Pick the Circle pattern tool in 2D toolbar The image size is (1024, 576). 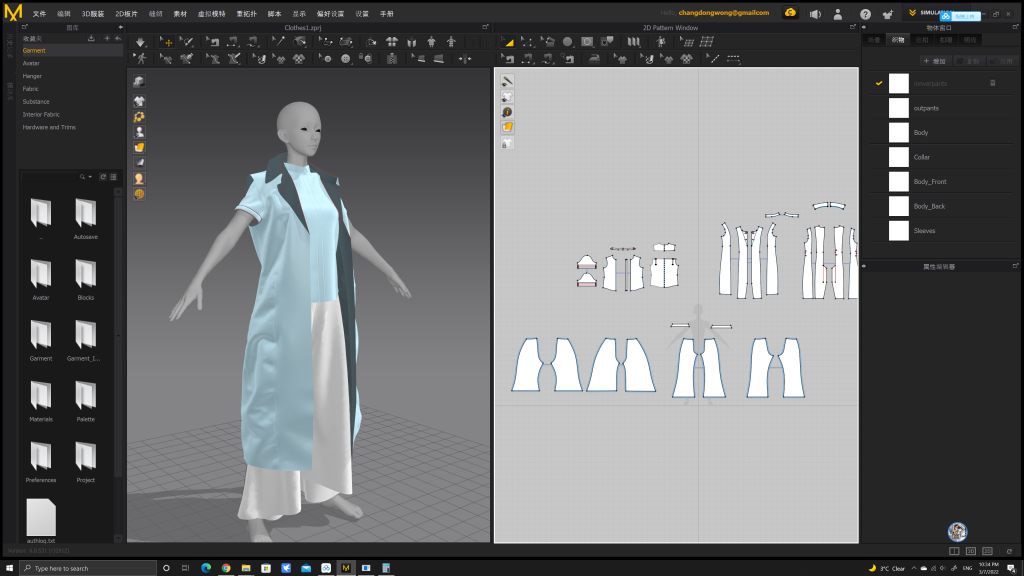(x=567, y=42)
